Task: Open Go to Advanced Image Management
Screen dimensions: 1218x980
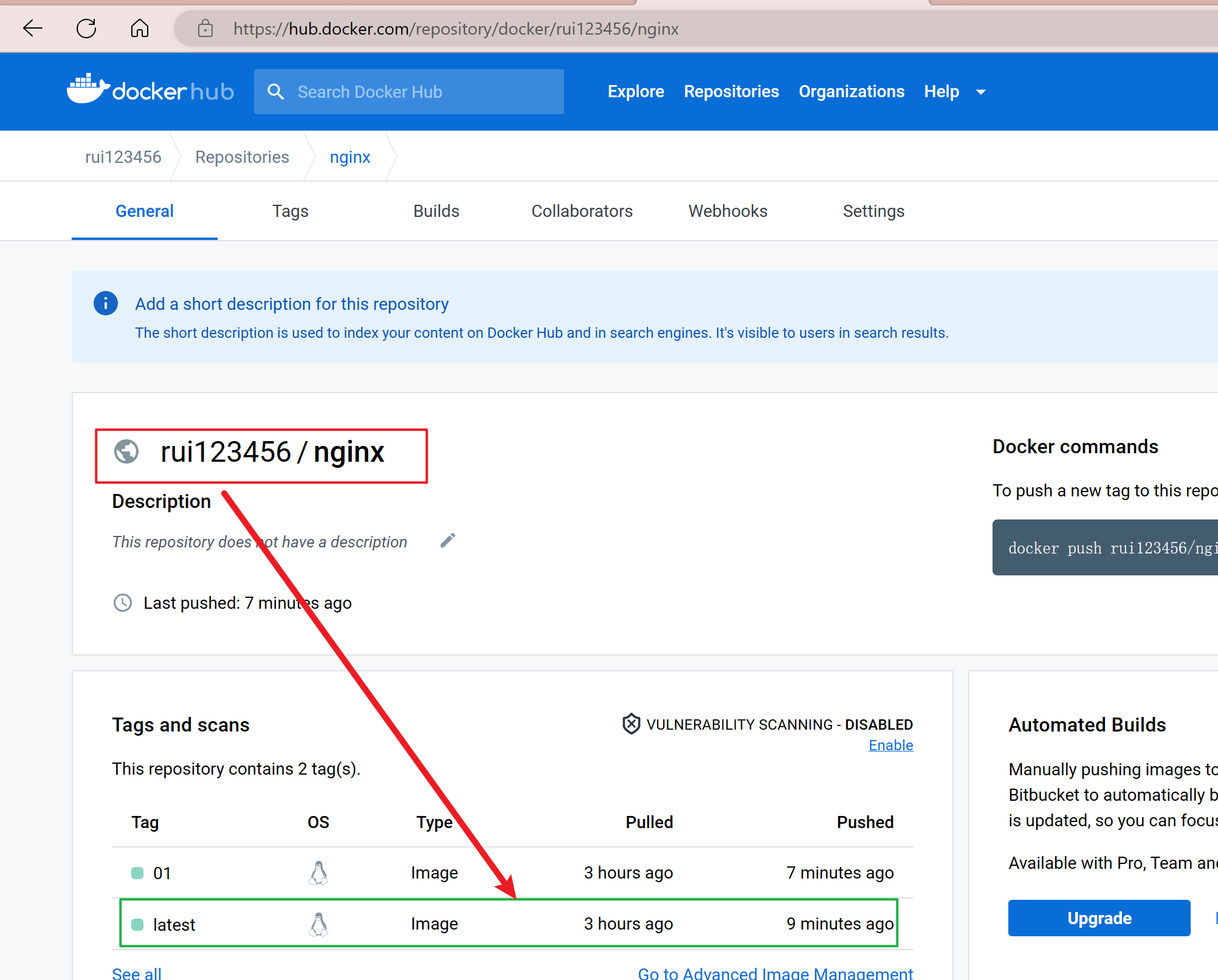Action: (x=776, y=973)
